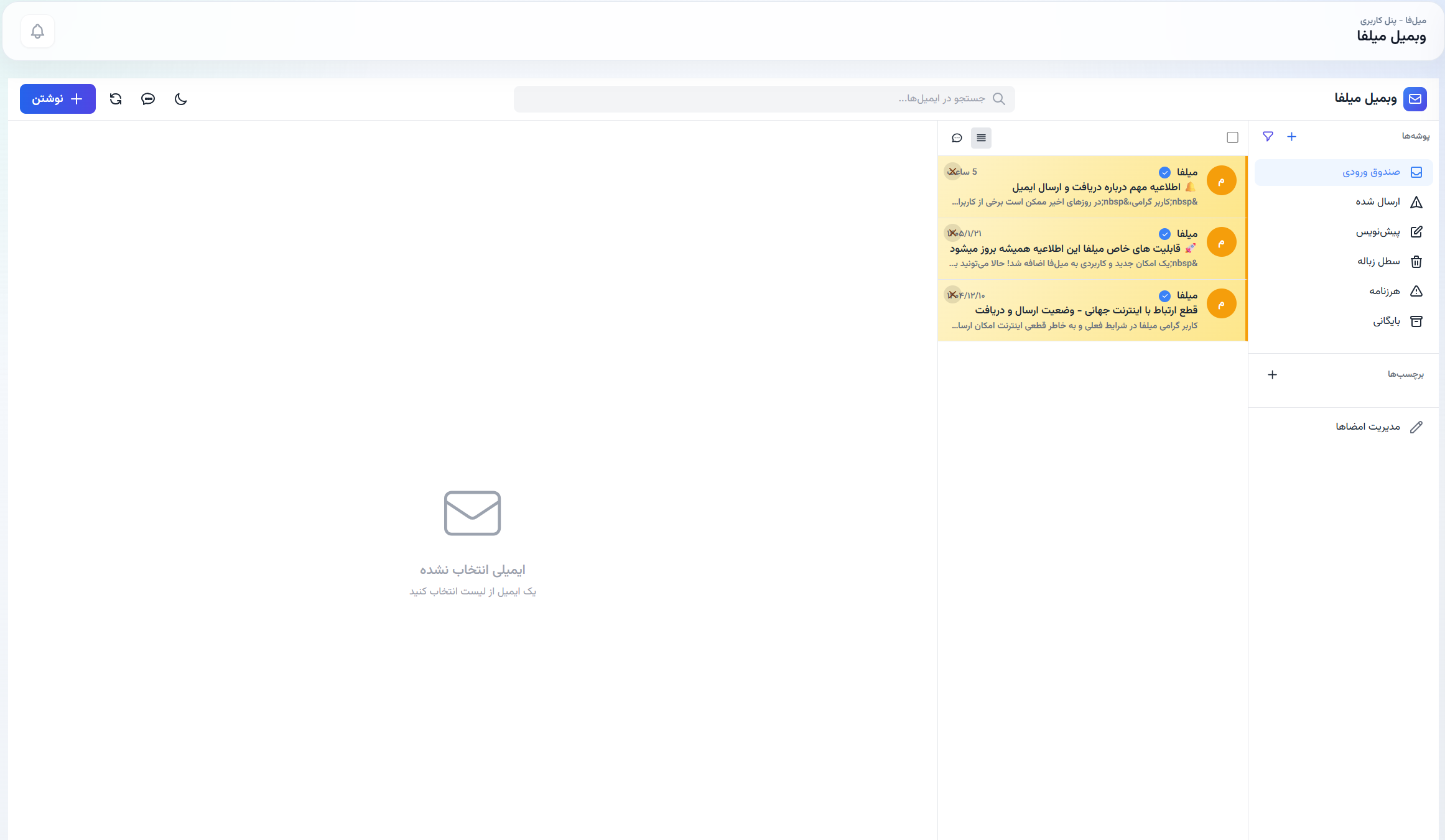
Task: Open the صندوق ورودی inbox folder
Action: [1344, 172]
